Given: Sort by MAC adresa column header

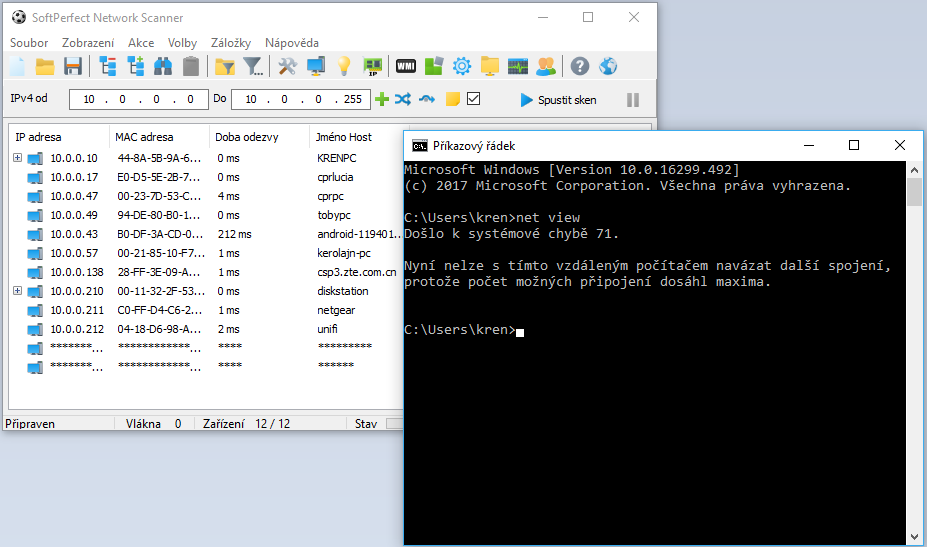Looking at the screenshot, I should (159, 137).
